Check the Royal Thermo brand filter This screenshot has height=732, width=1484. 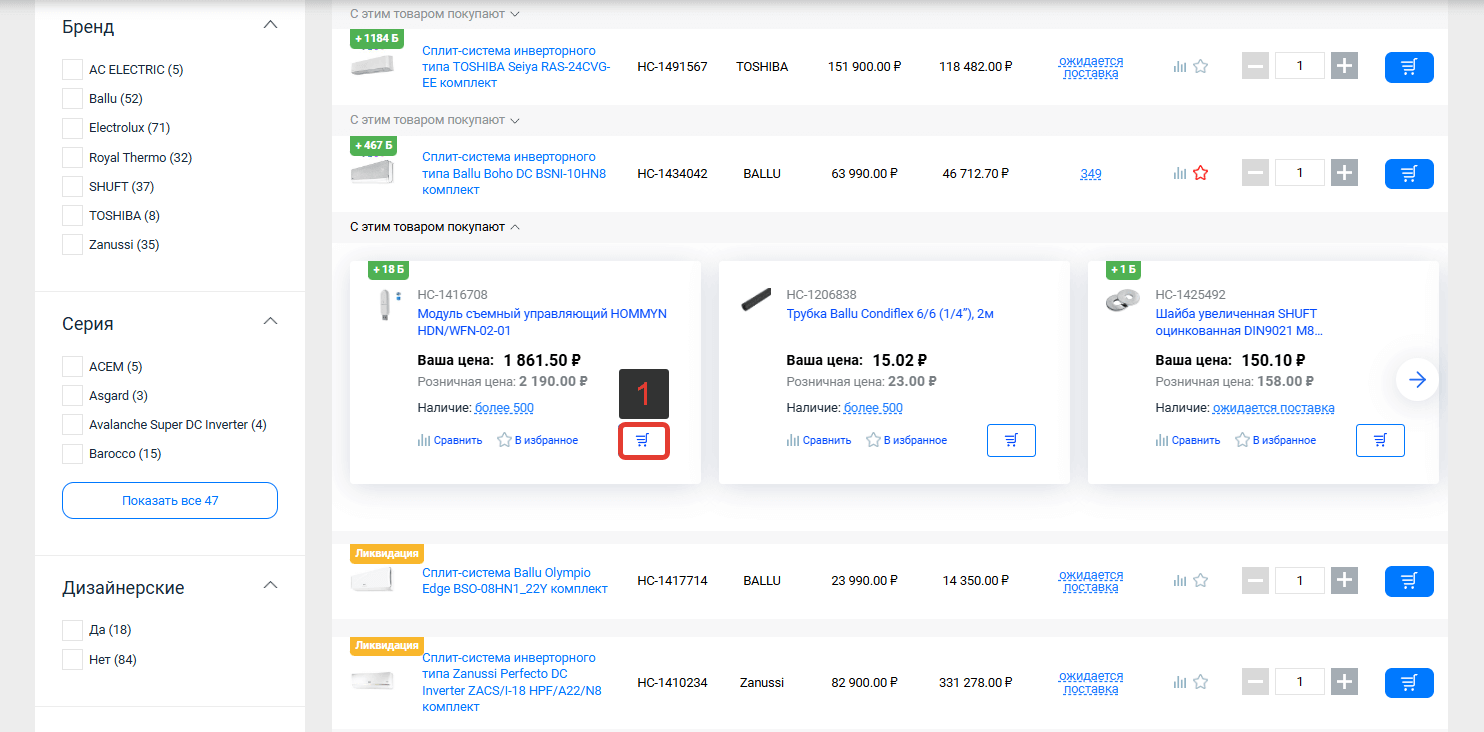click(x=72, y=157)
